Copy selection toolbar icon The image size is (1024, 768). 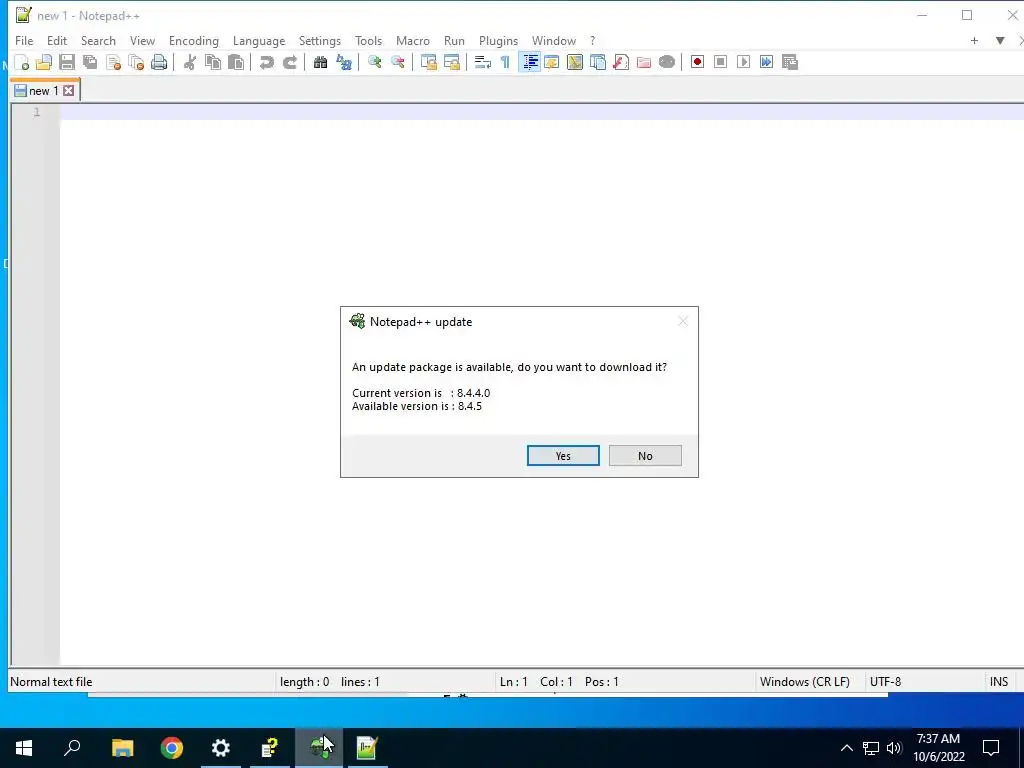(213, 63)
